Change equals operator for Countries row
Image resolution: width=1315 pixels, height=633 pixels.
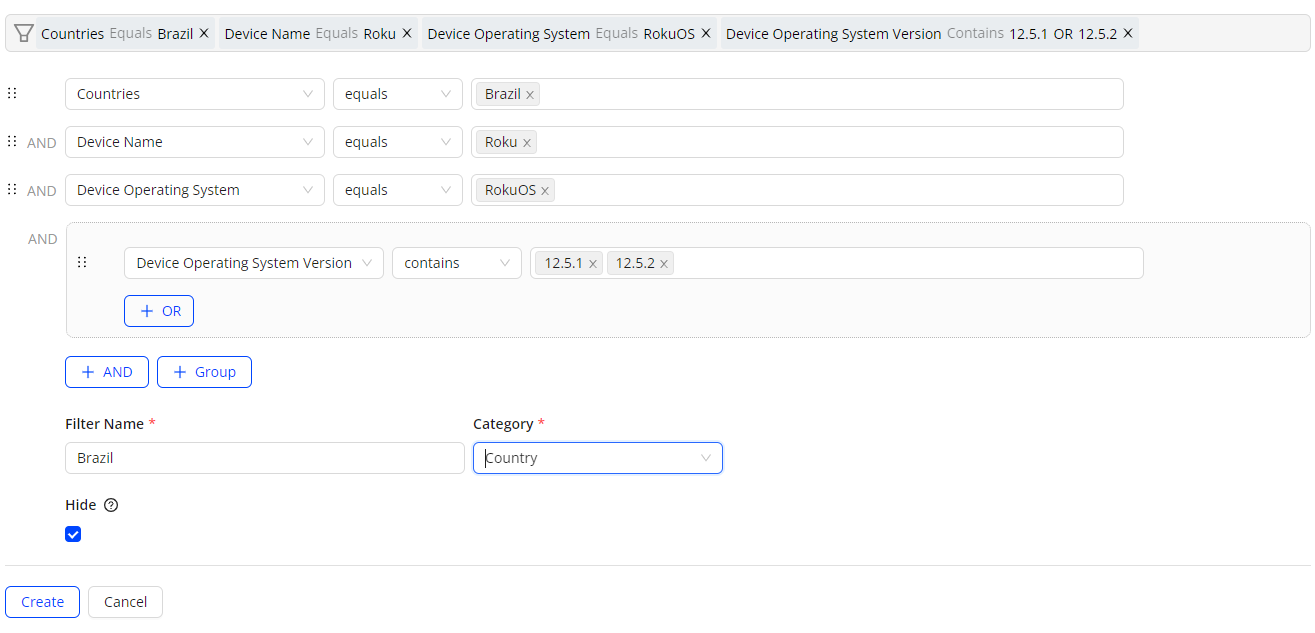point(398,94)
